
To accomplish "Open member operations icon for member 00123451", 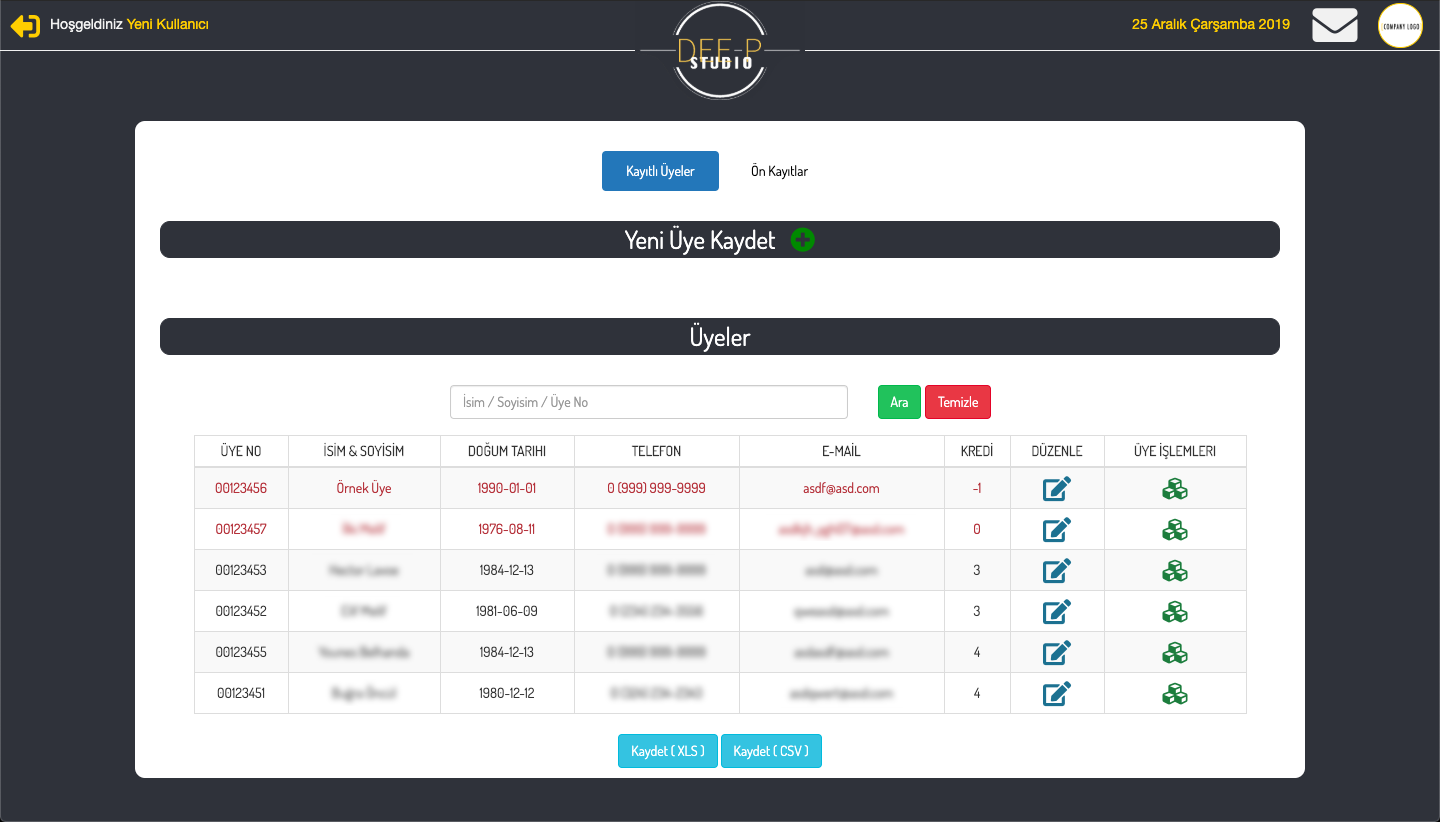I will 1175,693.
